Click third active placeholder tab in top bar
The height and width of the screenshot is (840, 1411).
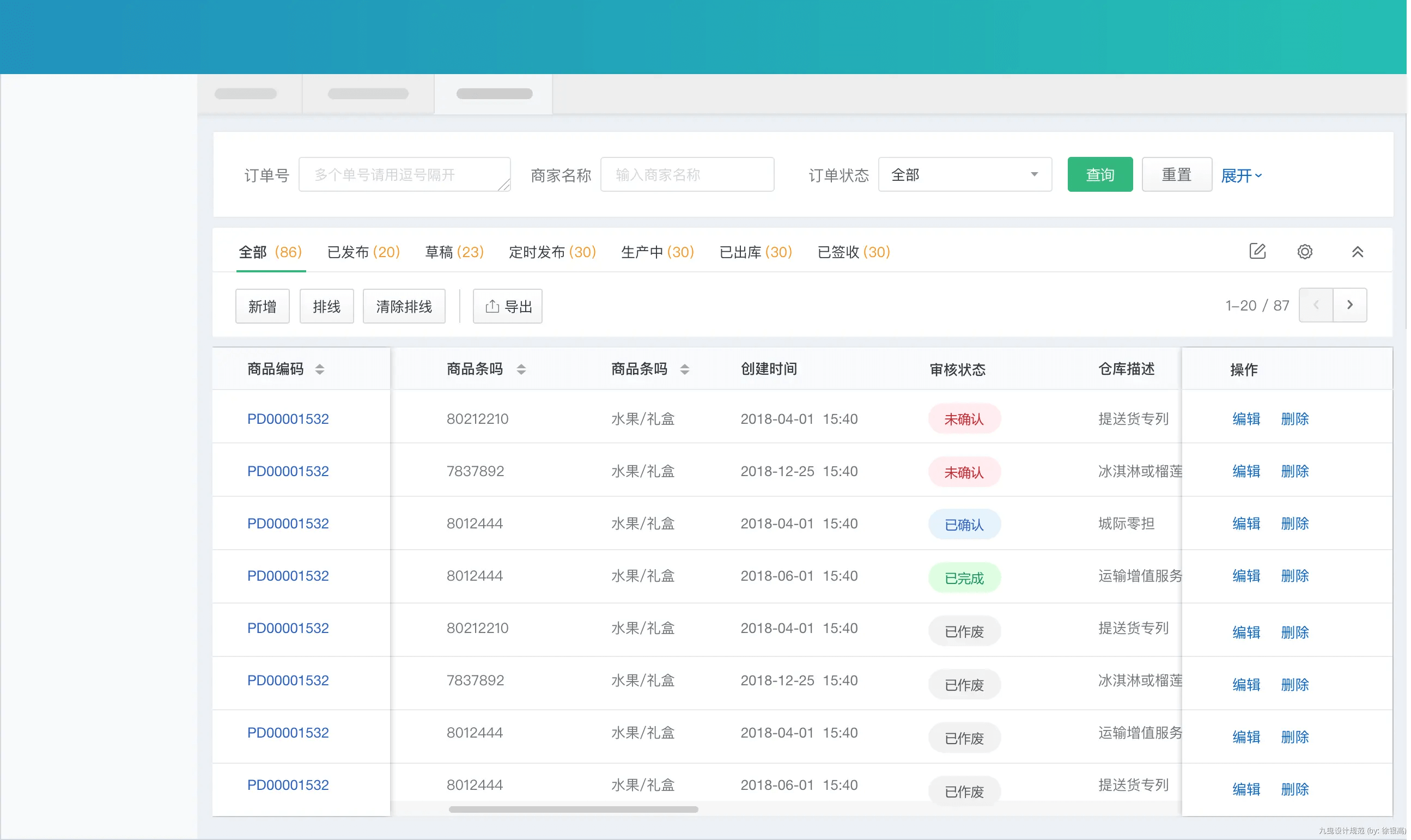pos(494,94)
